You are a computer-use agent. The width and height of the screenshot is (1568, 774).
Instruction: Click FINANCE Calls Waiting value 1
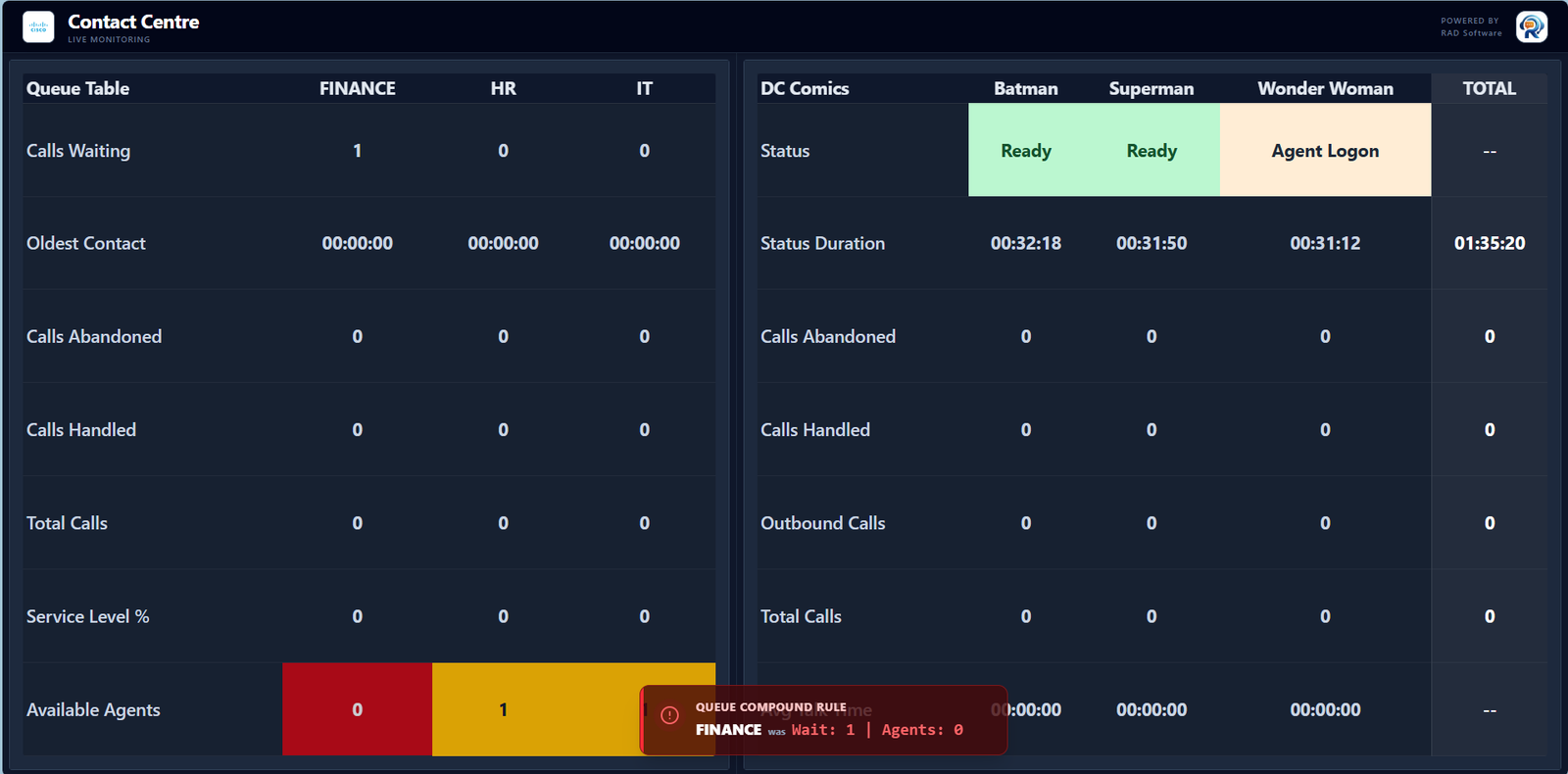(358, 151)
